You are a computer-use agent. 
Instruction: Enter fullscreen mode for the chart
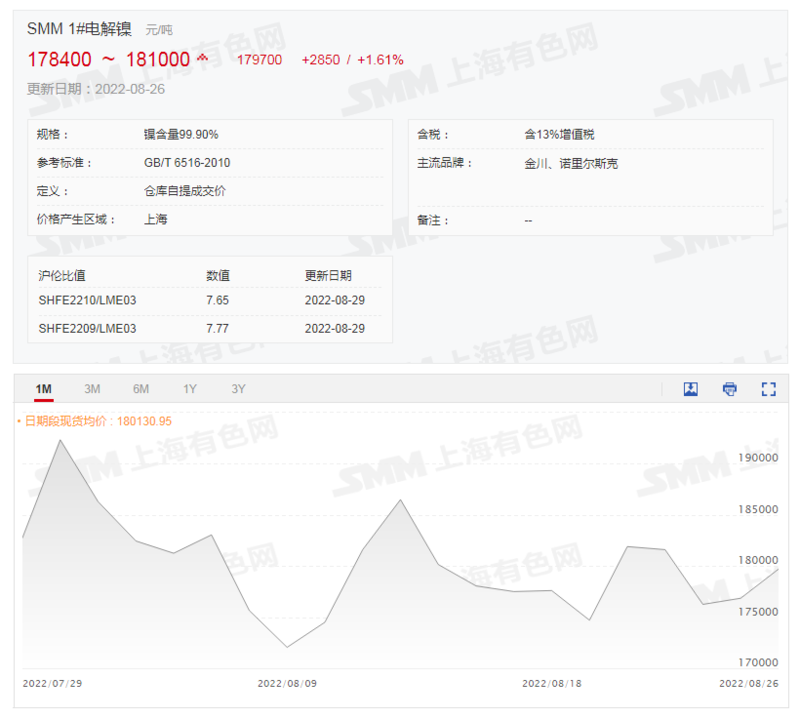(x=768, y=389)
